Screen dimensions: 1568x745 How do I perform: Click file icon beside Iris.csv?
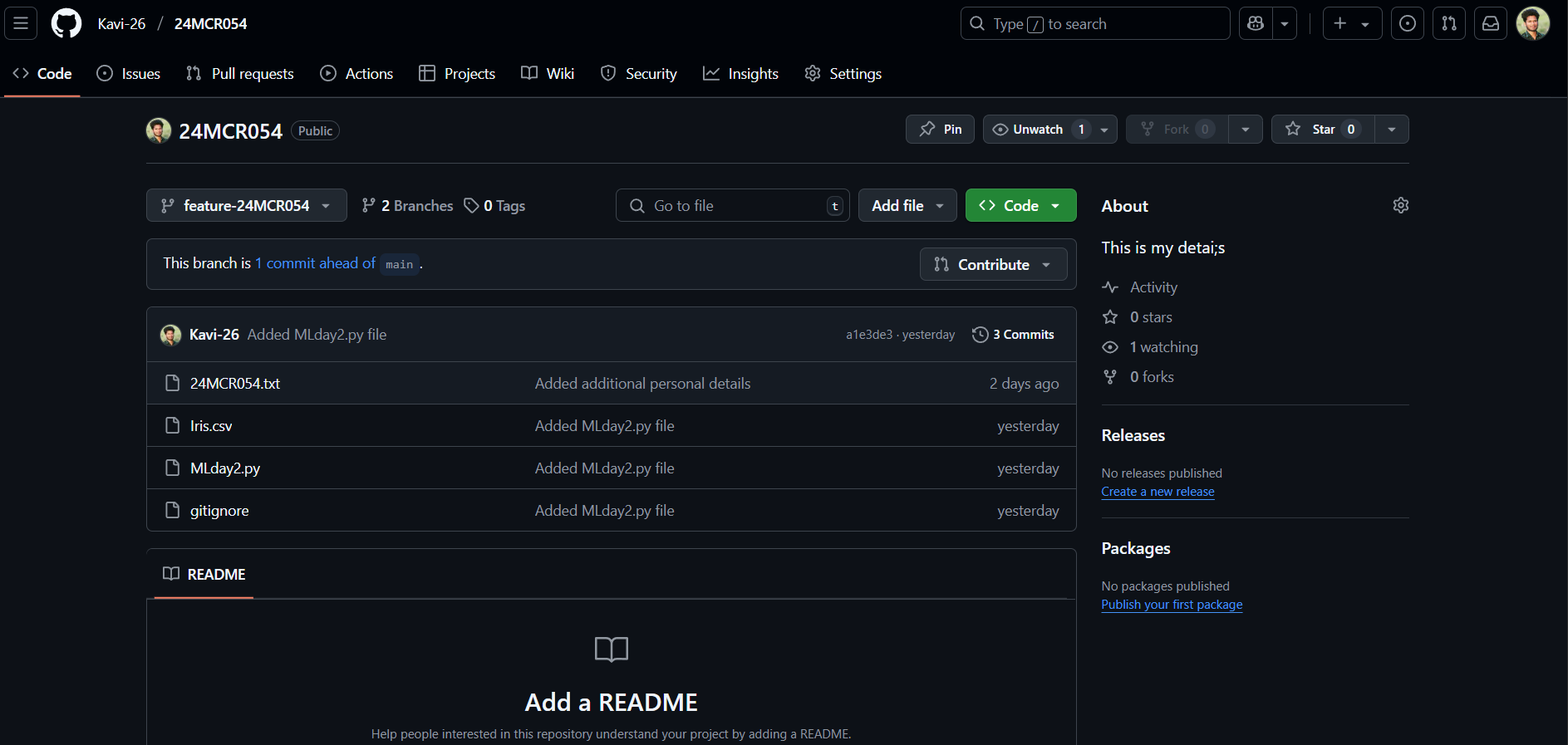[x=173, y=425]
